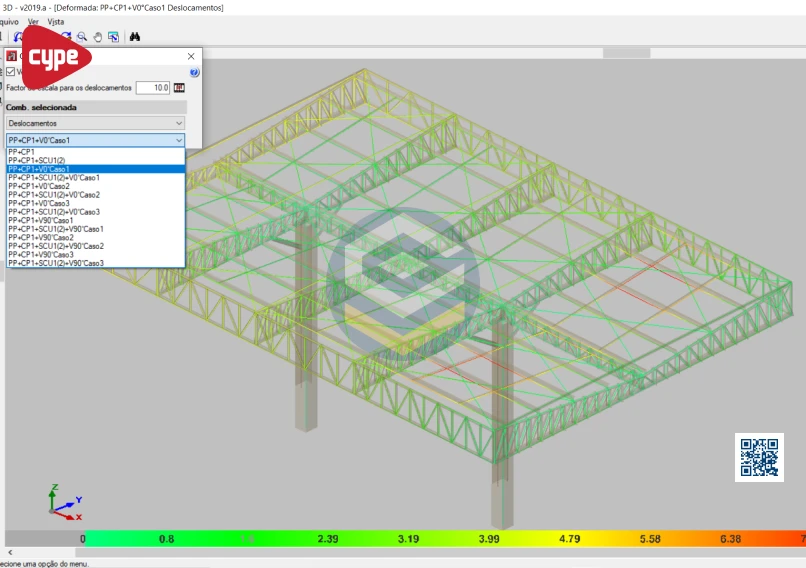Click the 3.99 value on color scale
Screen dimensions: 806x568
pyautogui.click(x=488, y=539)
